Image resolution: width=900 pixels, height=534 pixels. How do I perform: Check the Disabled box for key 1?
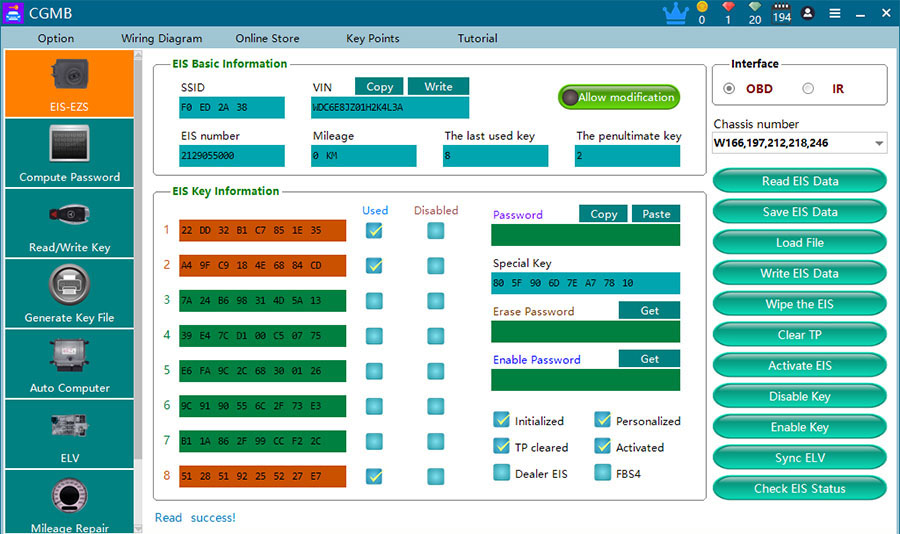435,231
